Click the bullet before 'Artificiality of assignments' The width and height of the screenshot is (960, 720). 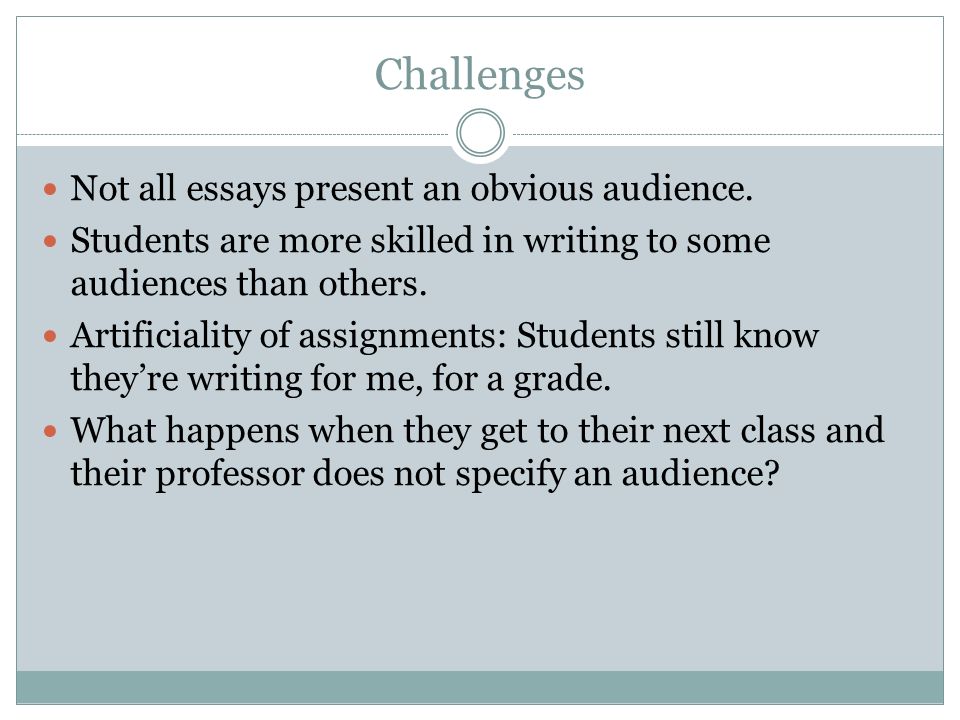[x=51, y=336]
